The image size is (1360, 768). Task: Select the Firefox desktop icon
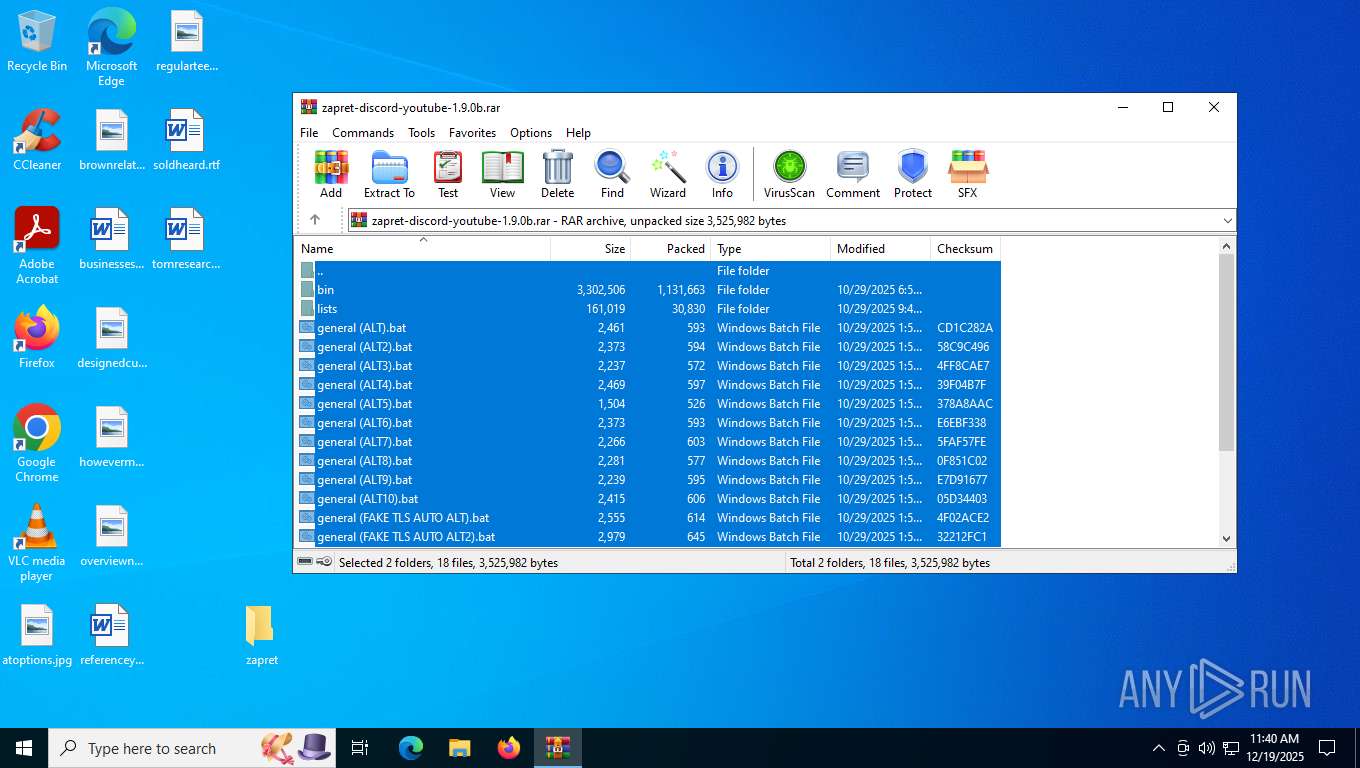pyautogui.click(x=37, y=338)
